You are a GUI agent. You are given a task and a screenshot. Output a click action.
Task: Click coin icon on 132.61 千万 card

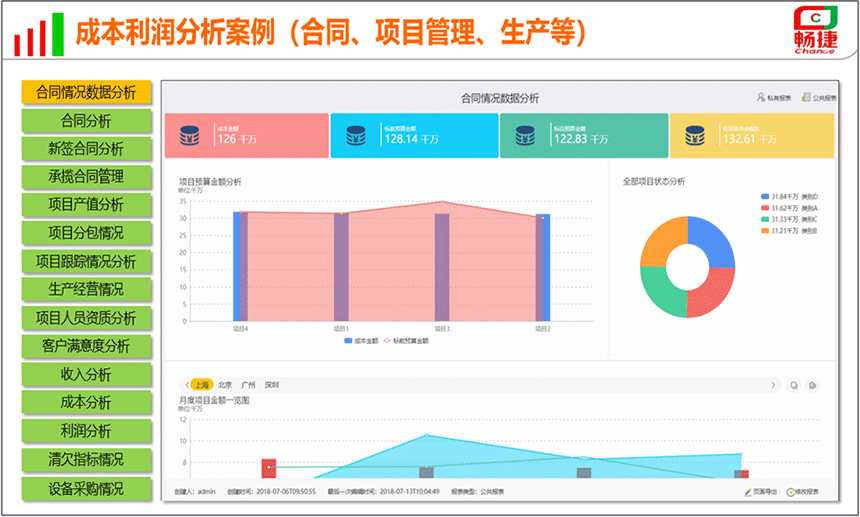695,135
